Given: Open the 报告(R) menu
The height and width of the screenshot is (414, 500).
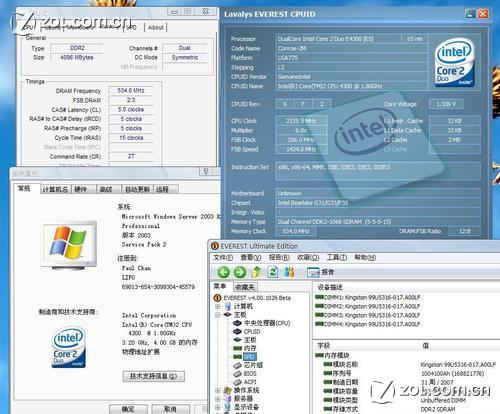Looking at the screenshot, I should [x=279, y=257].
